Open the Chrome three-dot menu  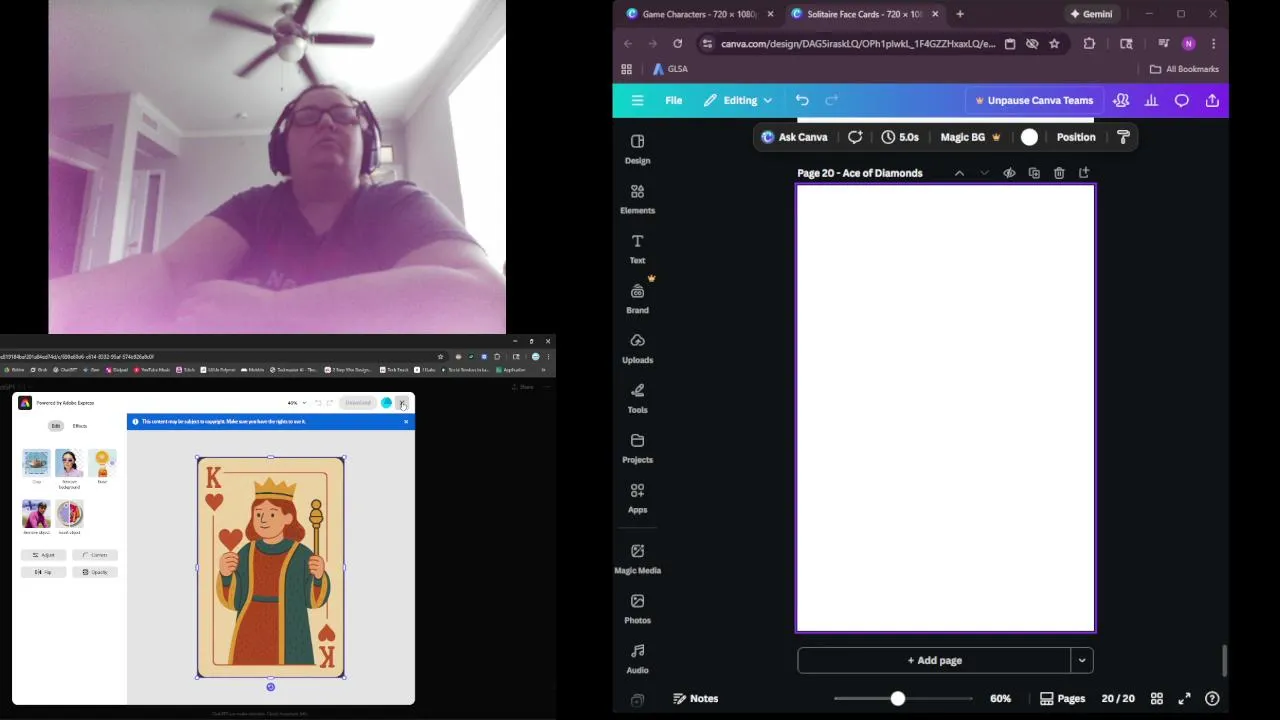tap(1213, 44)
